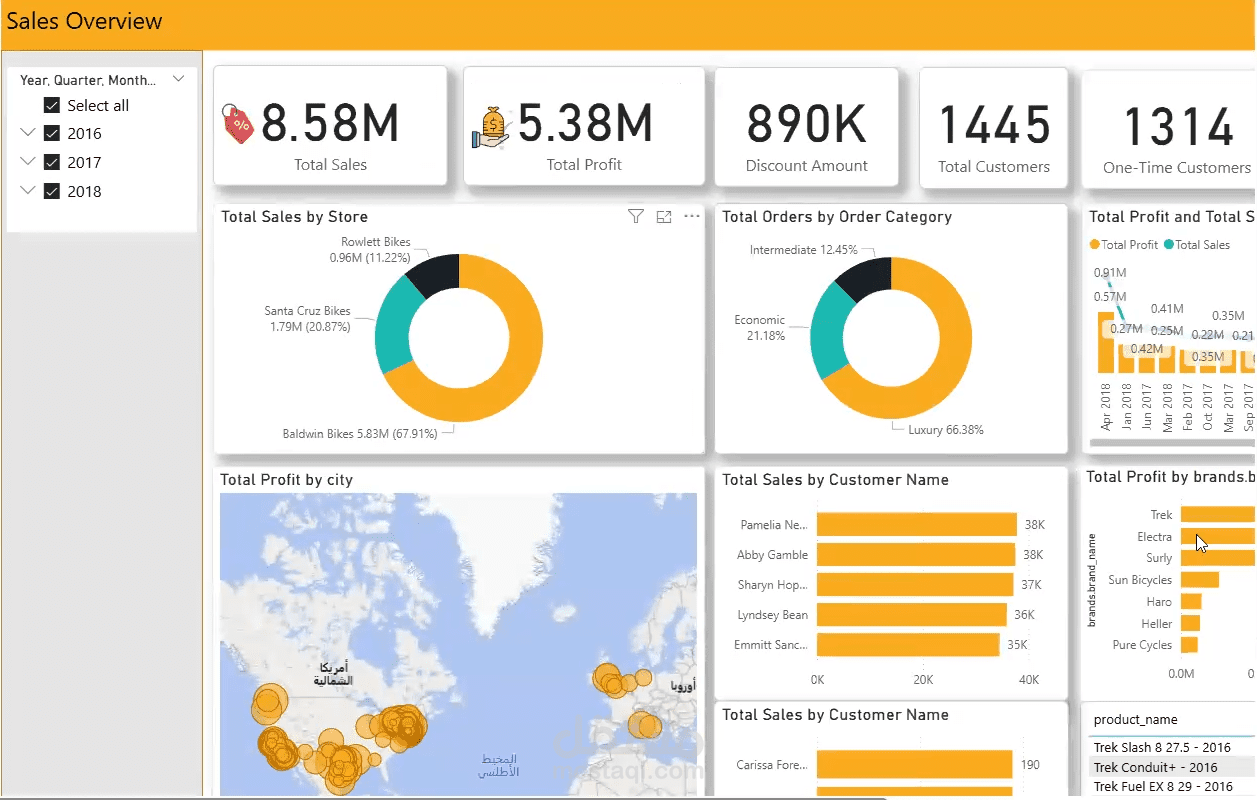Enter focus mode on Total Sales by Store visual
Image resolution: width=1257 pixels, height=800 pixels.
663,216
